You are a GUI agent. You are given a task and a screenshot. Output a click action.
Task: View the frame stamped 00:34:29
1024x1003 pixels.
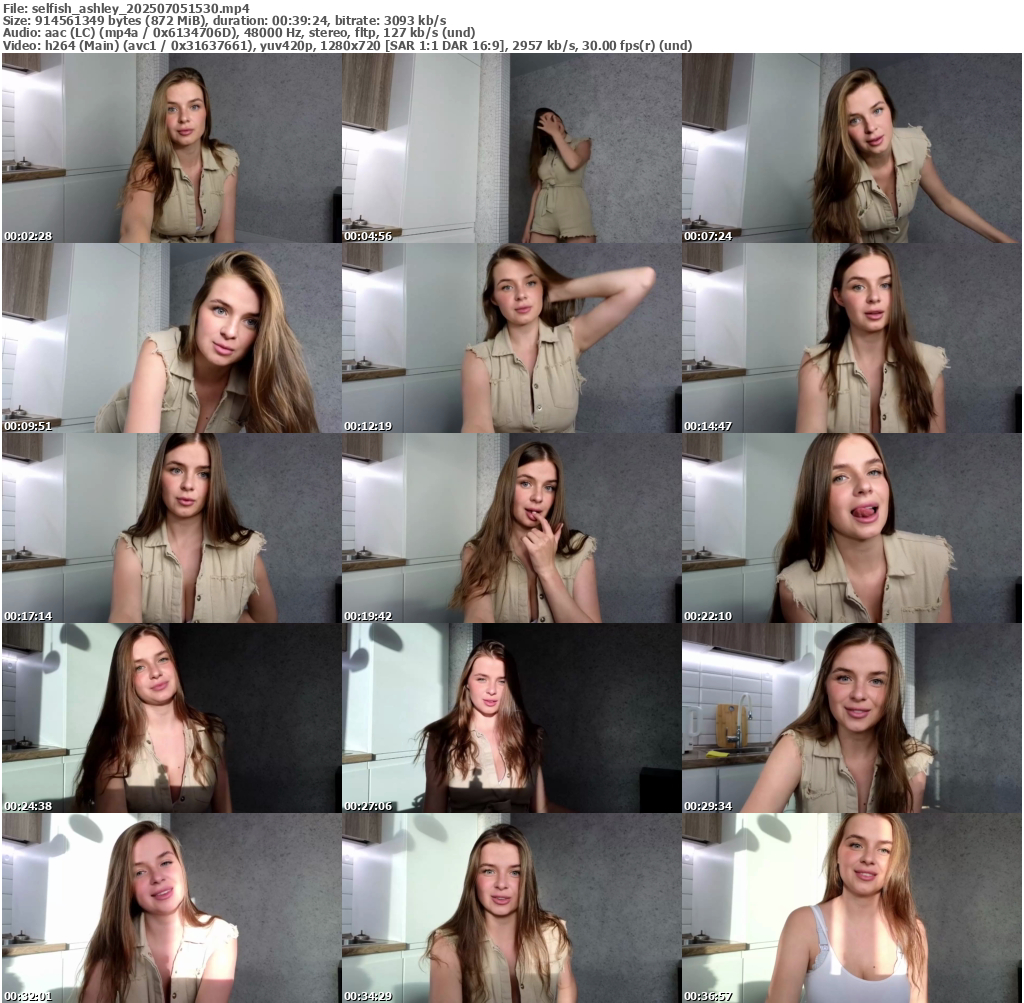tap(511, 908)
